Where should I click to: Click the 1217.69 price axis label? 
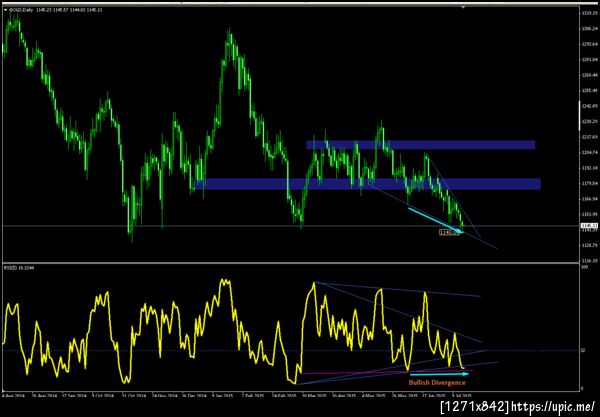pyautogui.click(x=589, y=137)
